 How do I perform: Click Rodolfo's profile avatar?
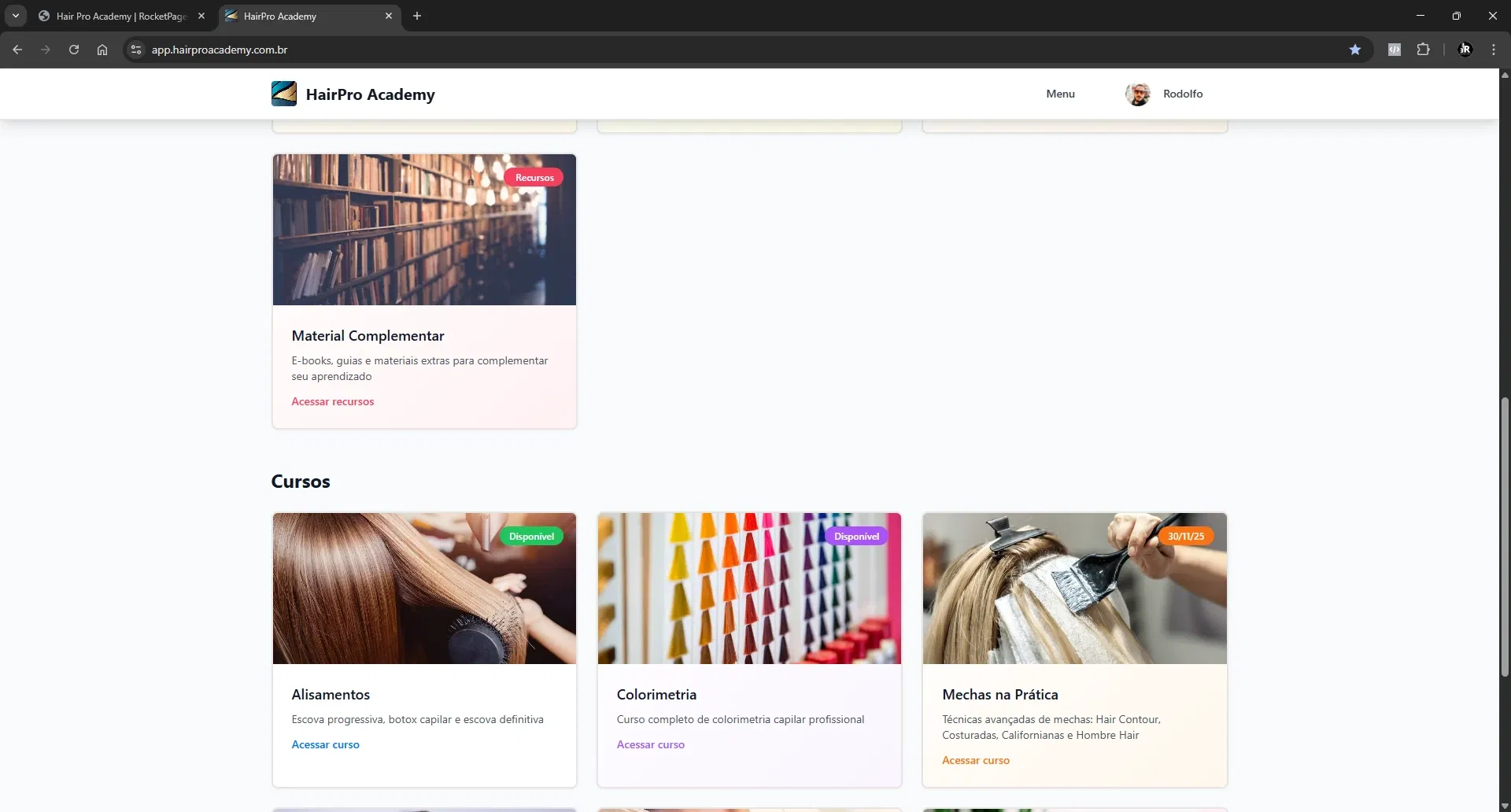click(1137, 94)
